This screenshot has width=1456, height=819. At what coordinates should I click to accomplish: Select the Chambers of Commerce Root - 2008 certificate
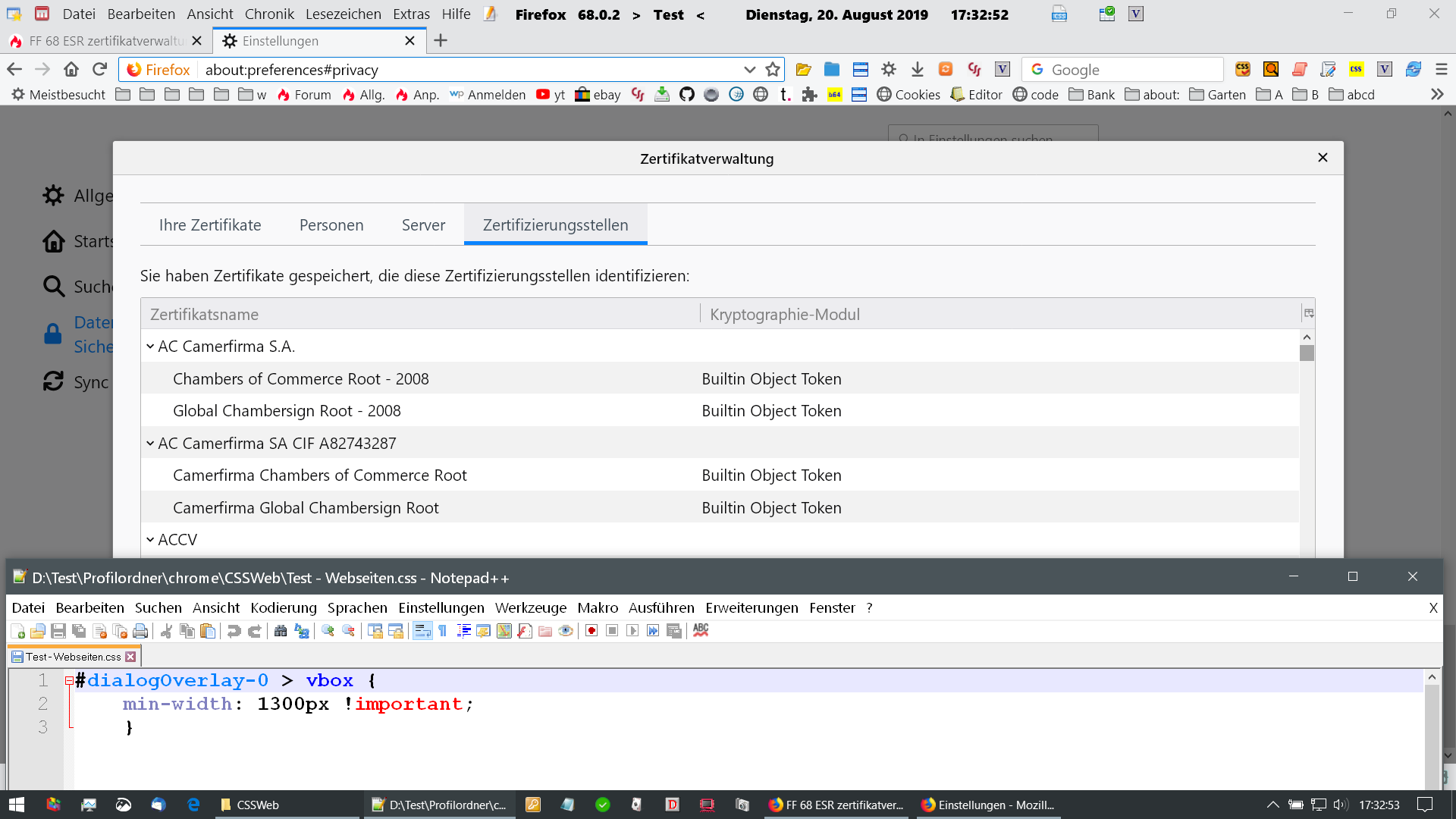pyautogui.click(x=301, y=379)
